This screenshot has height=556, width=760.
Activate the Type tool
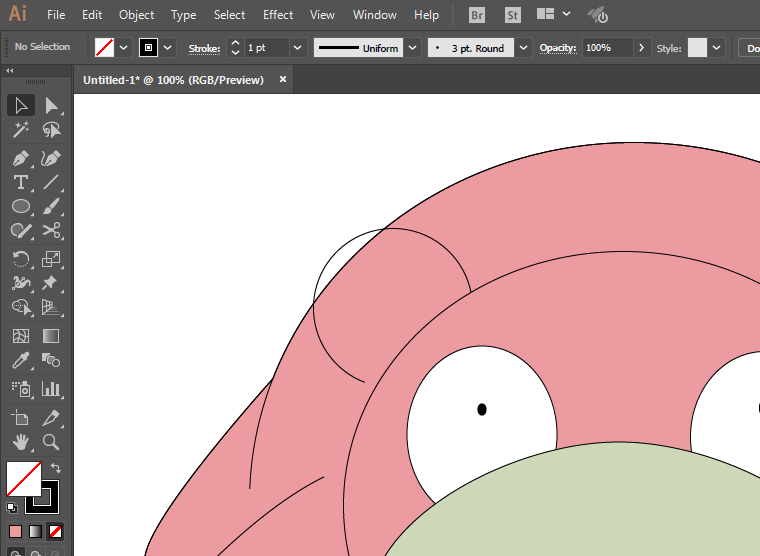(x=20, y=182)
